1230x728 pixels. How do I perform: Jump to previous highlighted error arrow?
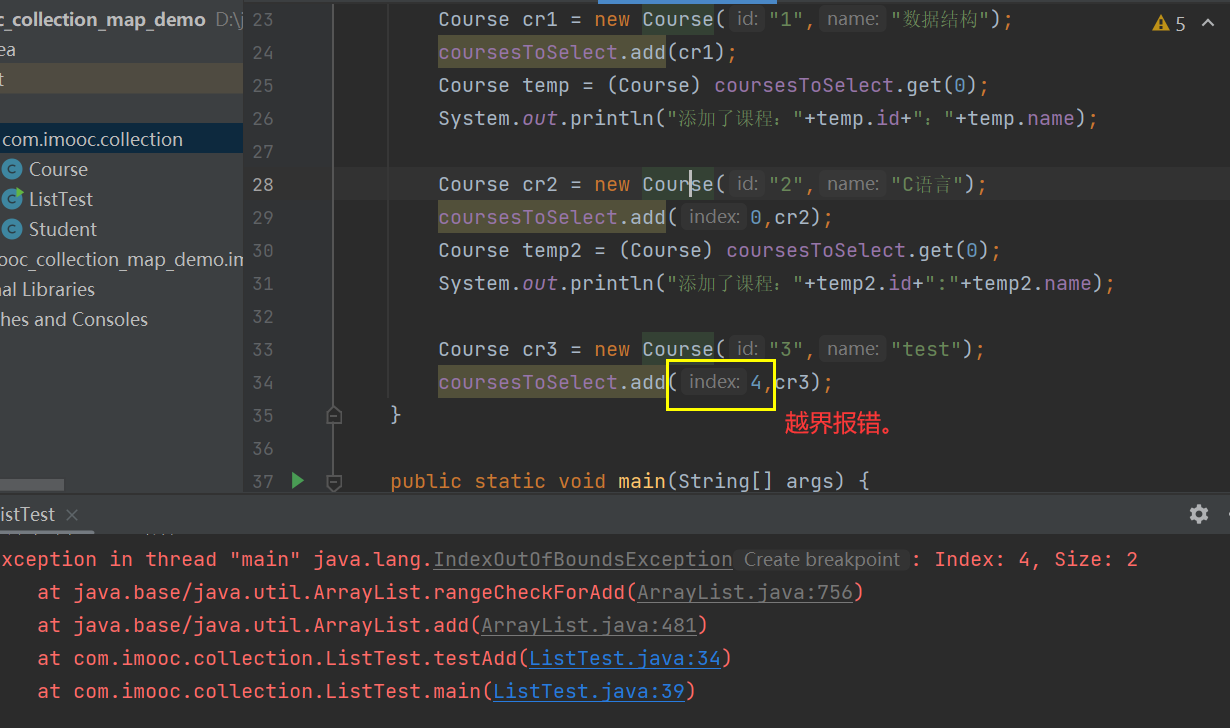[1208, 24]
